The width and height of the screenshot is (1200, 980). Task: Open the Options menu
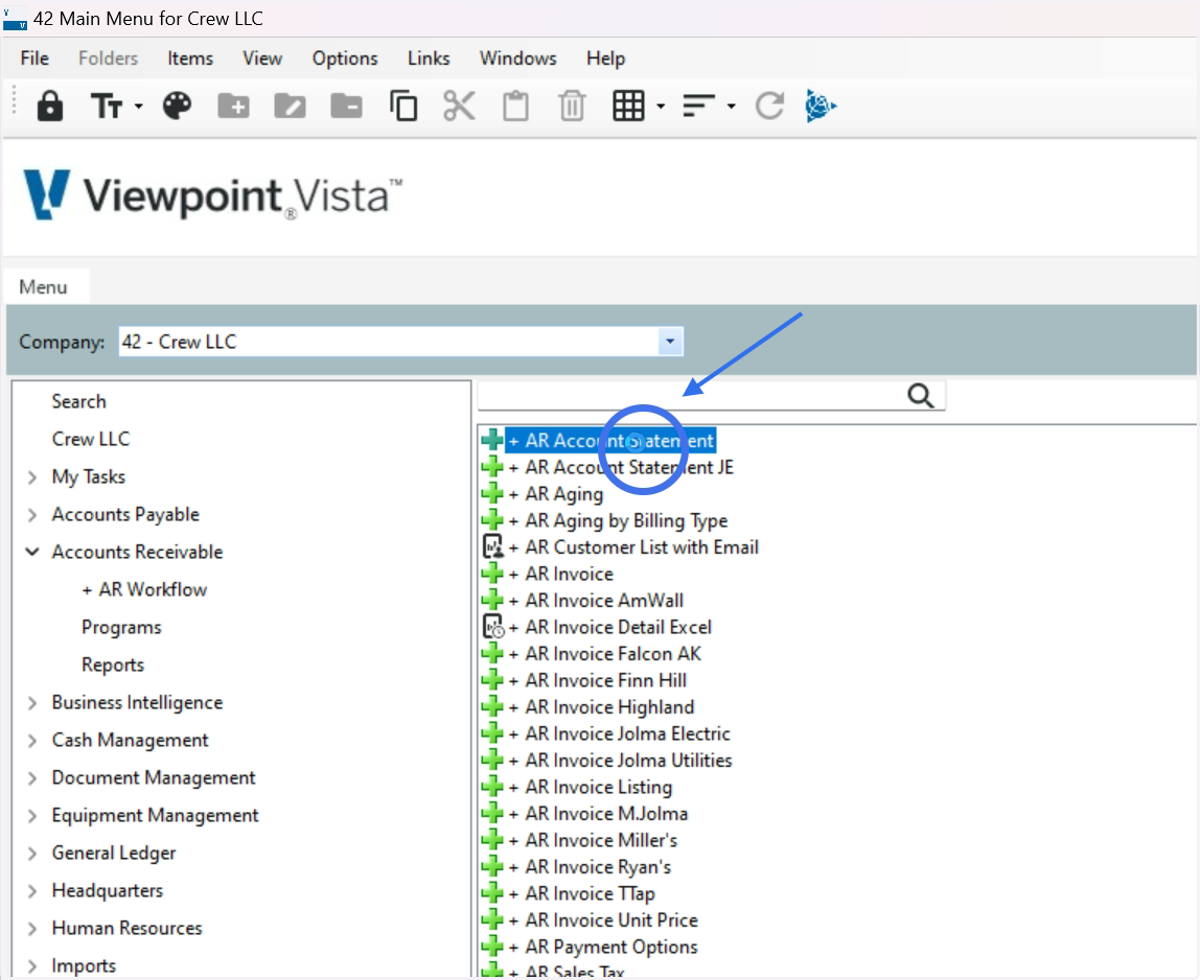[345, 58]
